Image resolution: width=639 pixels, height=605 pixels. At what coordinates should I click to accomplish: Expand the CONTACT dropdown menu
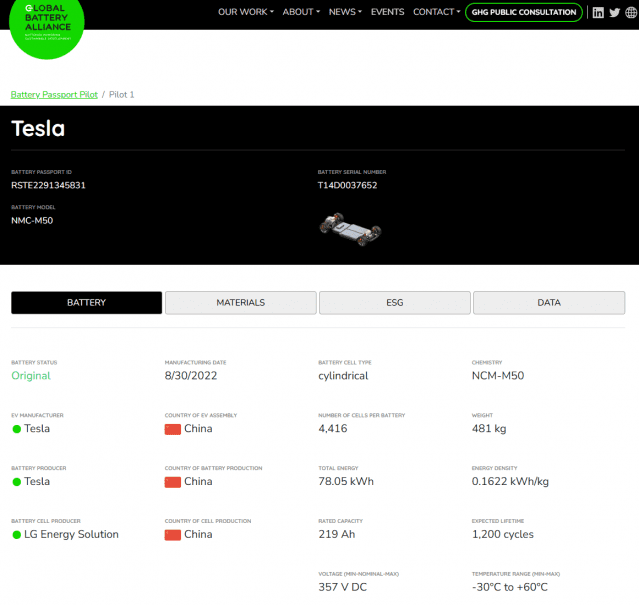pos(436,12)
